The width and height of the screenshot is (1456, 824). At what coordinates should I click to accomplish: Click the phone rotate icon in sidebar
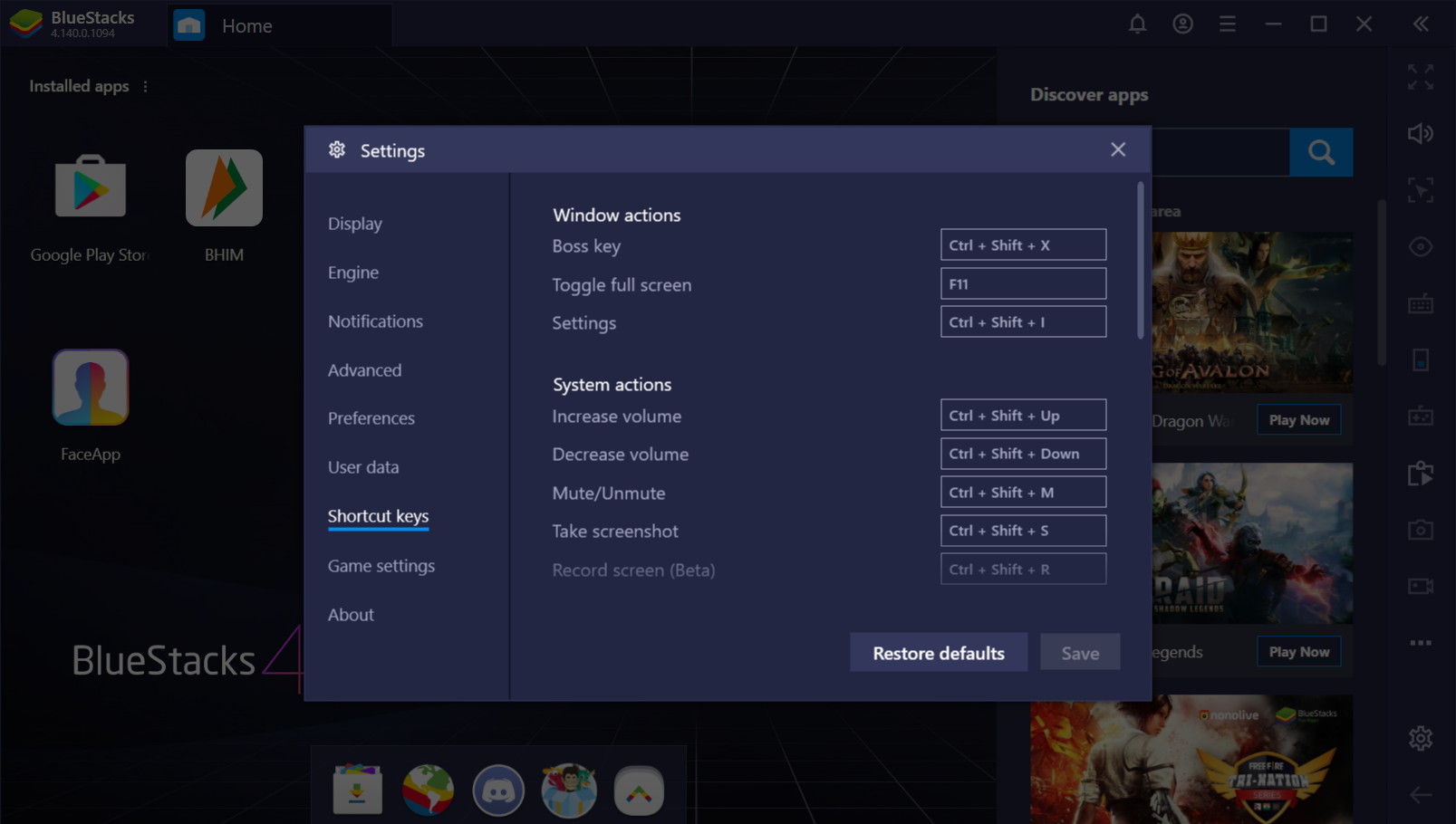click(x=1421, y=359)
